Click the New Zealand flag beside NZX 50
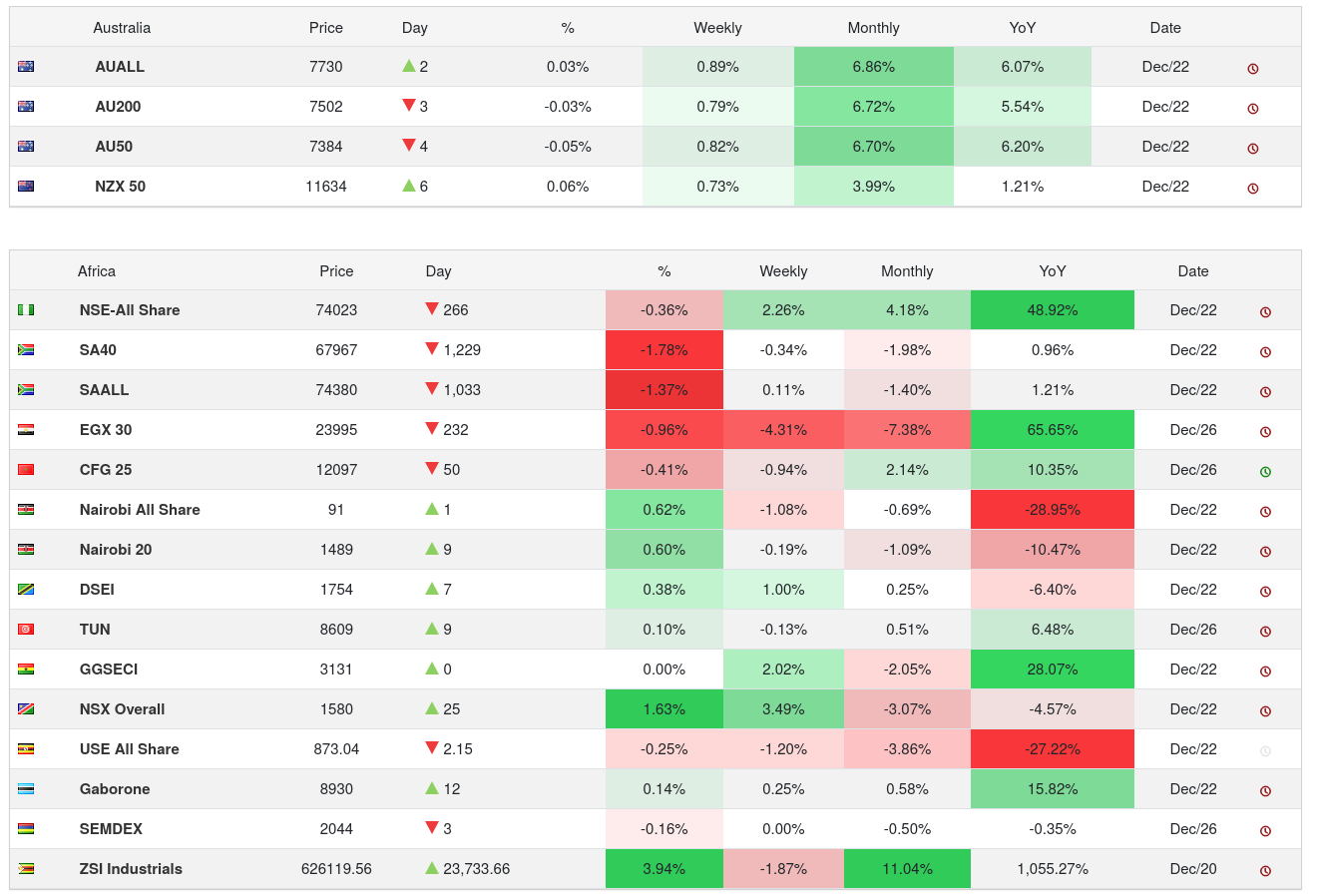 pyautogui.click(x=26, y=187)
